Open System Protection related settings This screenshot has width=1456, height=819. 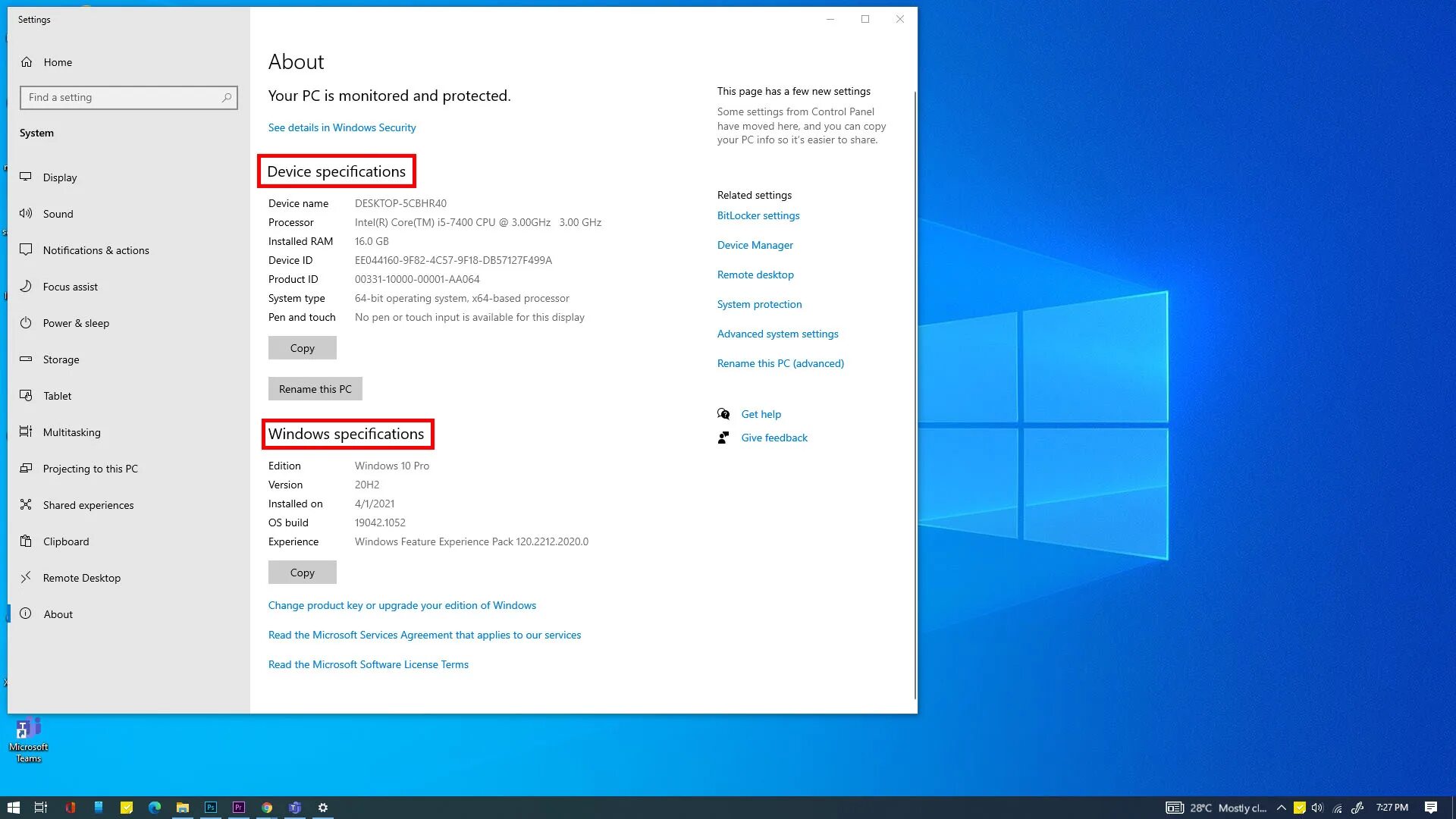[759, 303]
